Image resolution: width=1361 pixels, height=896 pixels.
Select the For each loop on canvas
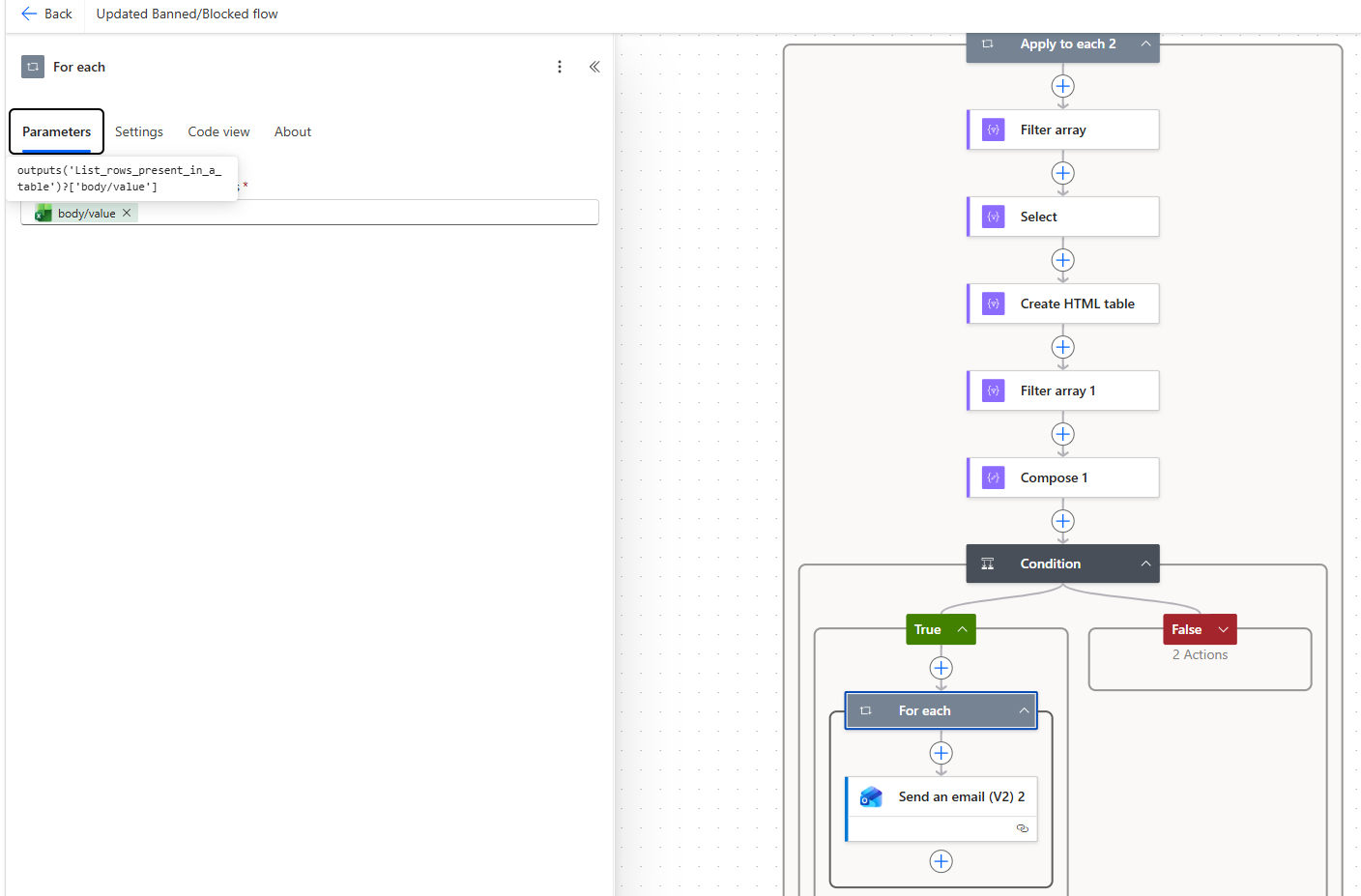[x=941, y=710]
